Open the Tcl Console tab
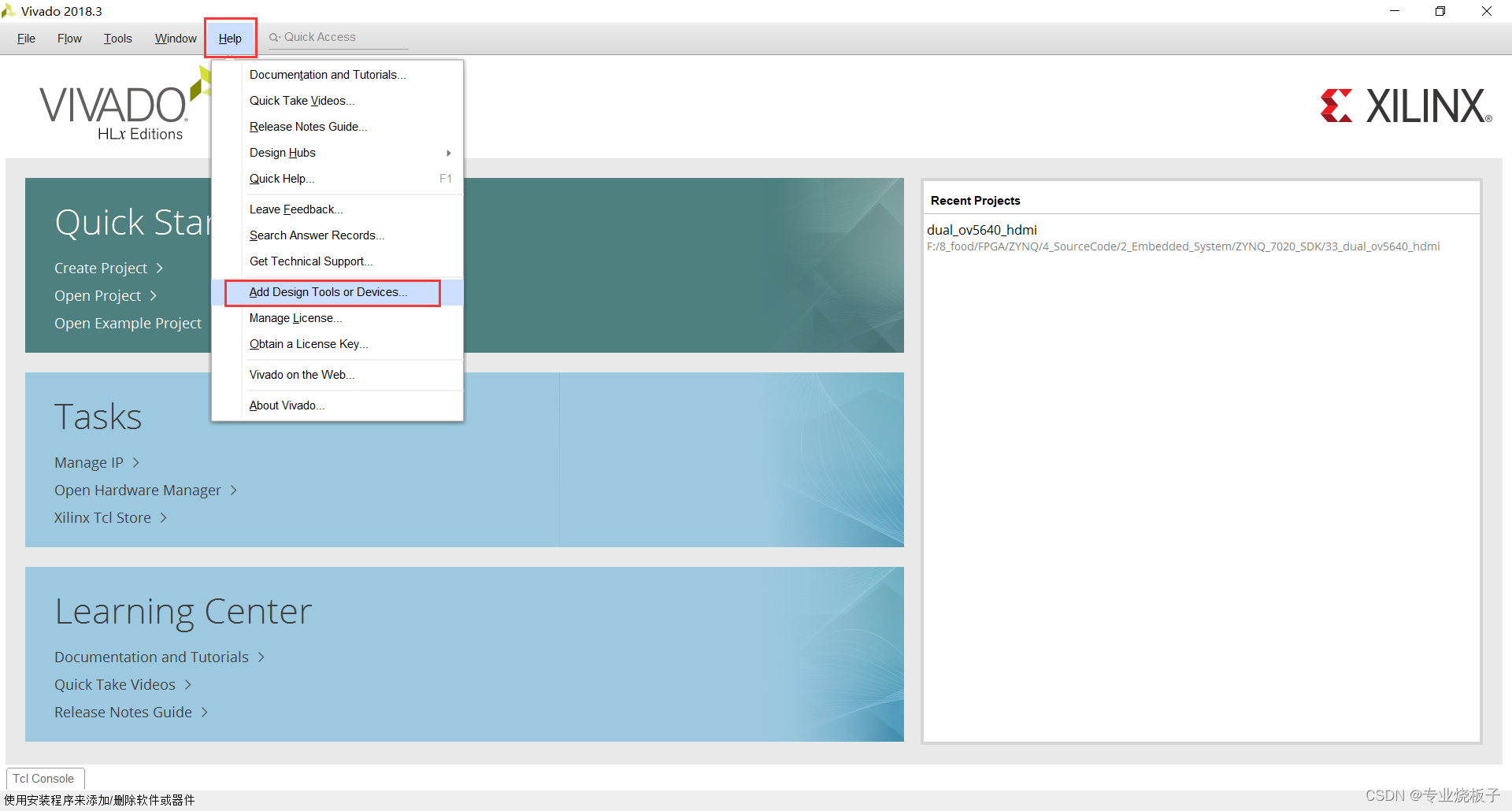 click(x=44, y=779)
